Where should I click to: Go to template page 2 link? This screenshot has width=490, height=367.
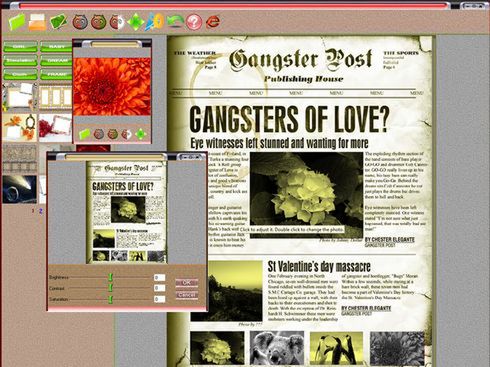point(41,211)
